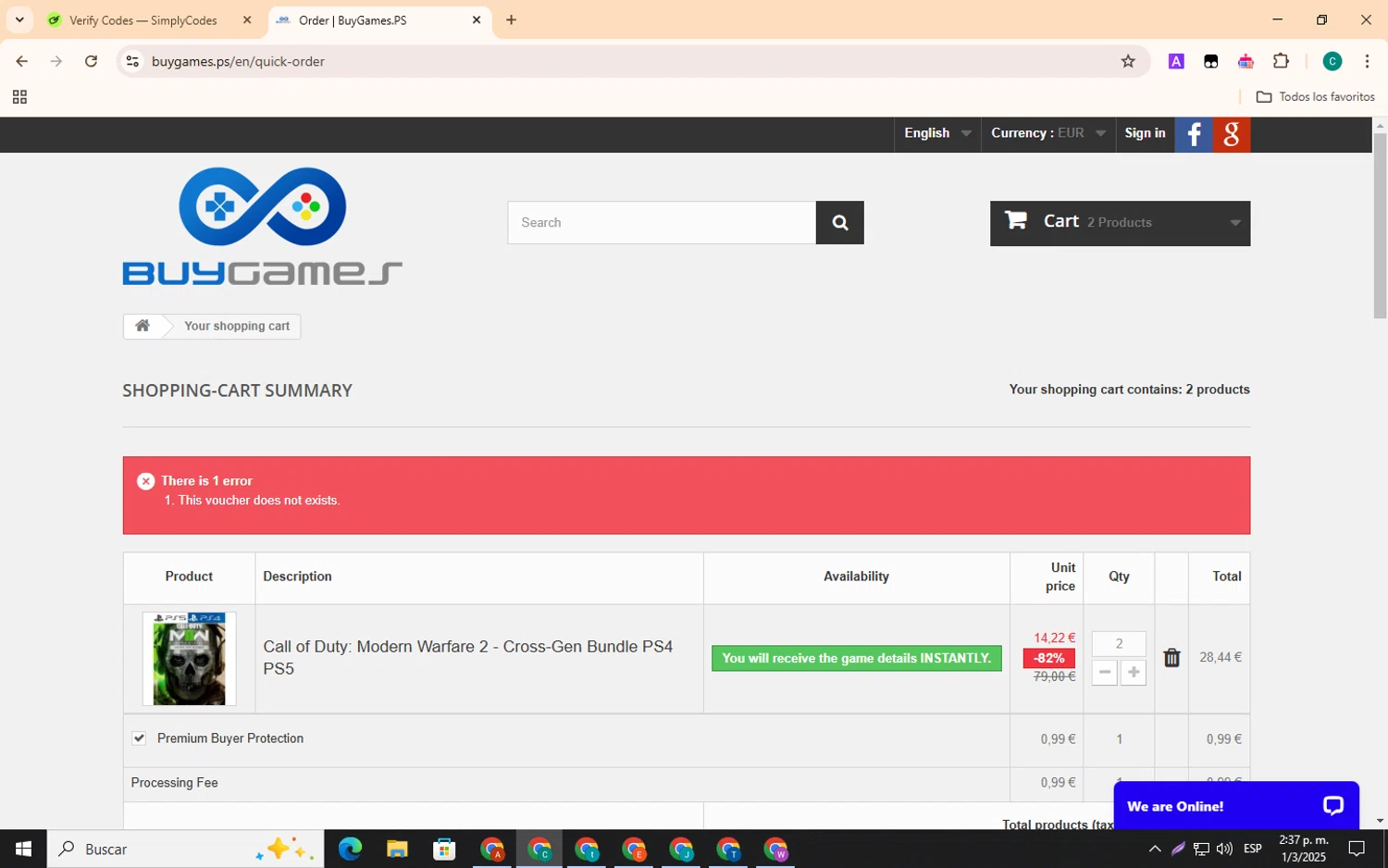1388x868 pixels.
Task: Open volume control in system tray
Action: point(1224,849)
